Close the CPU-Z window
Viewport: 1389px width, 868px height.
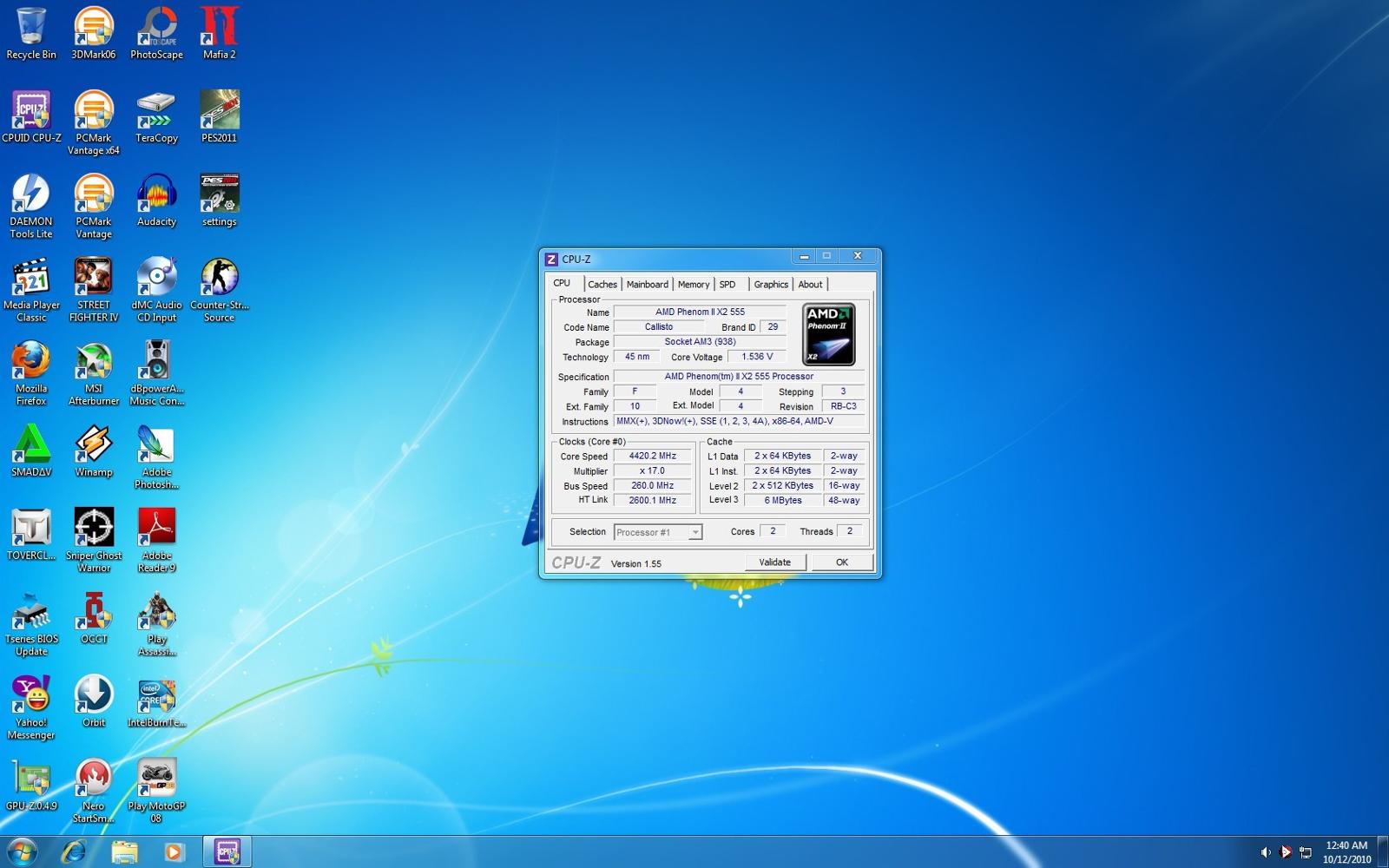(x=857, y=256)
